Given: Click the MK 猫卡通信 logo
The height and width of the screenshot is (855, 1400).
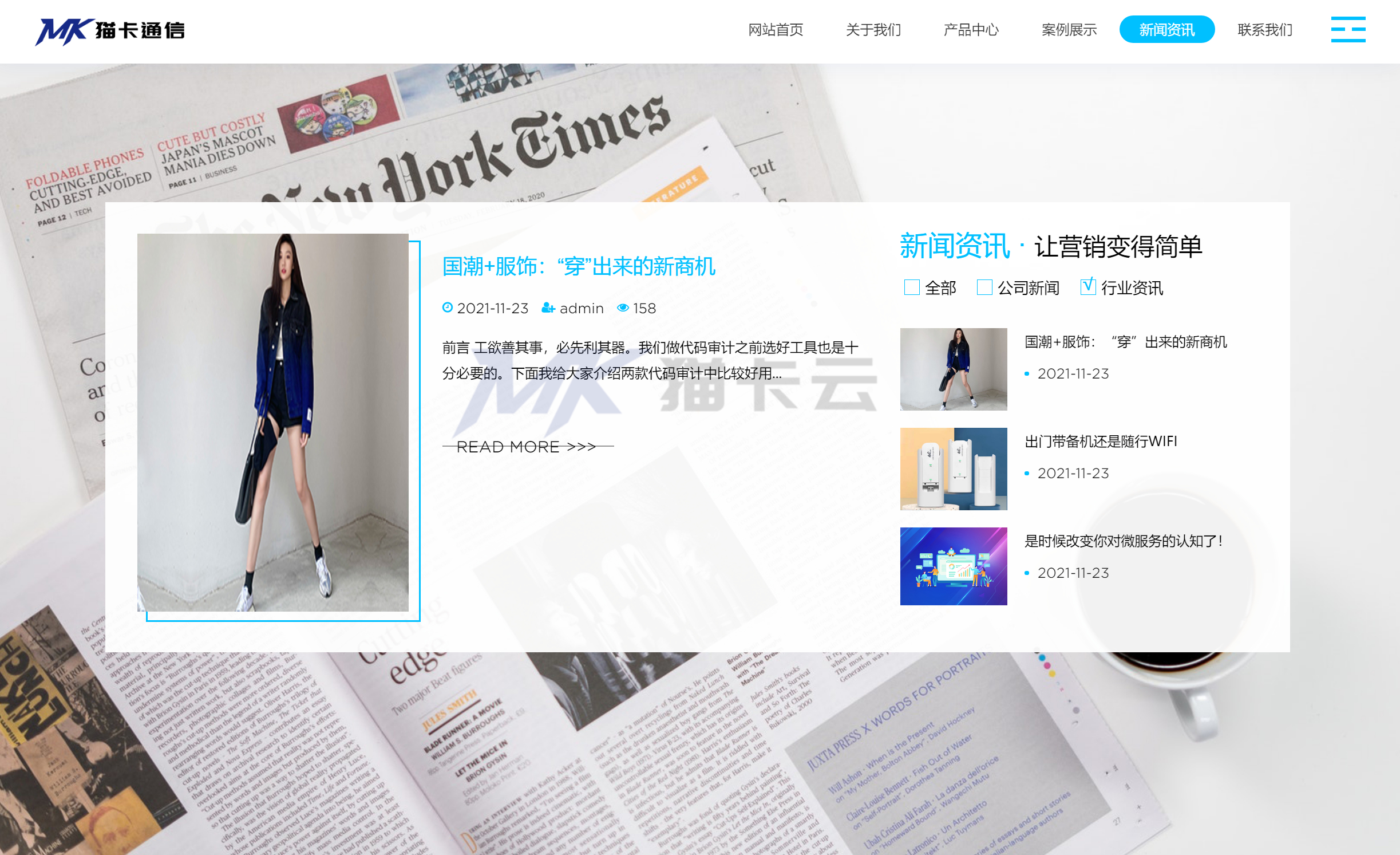Looking at the screenshot, I should (110, 31).
